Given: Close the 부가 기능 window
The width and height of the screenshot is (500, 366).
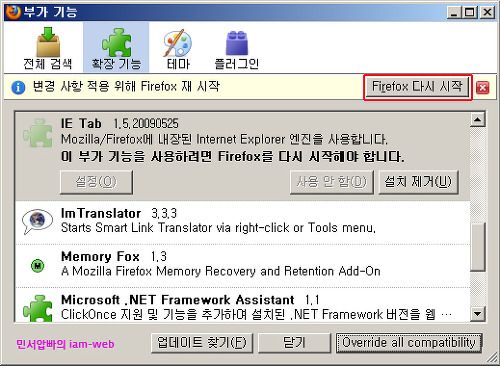Looking at the screenshot, I should coord(487,13).
